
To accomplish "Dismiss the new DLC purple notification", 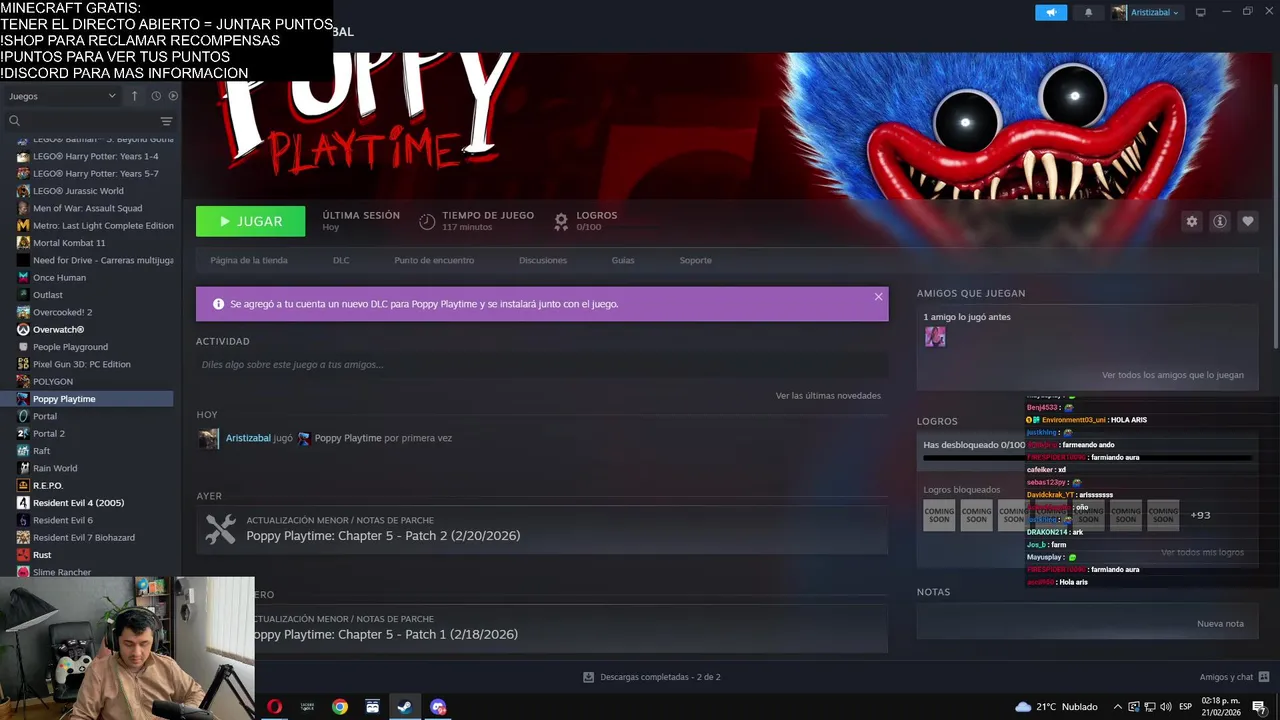I will 878,297.
